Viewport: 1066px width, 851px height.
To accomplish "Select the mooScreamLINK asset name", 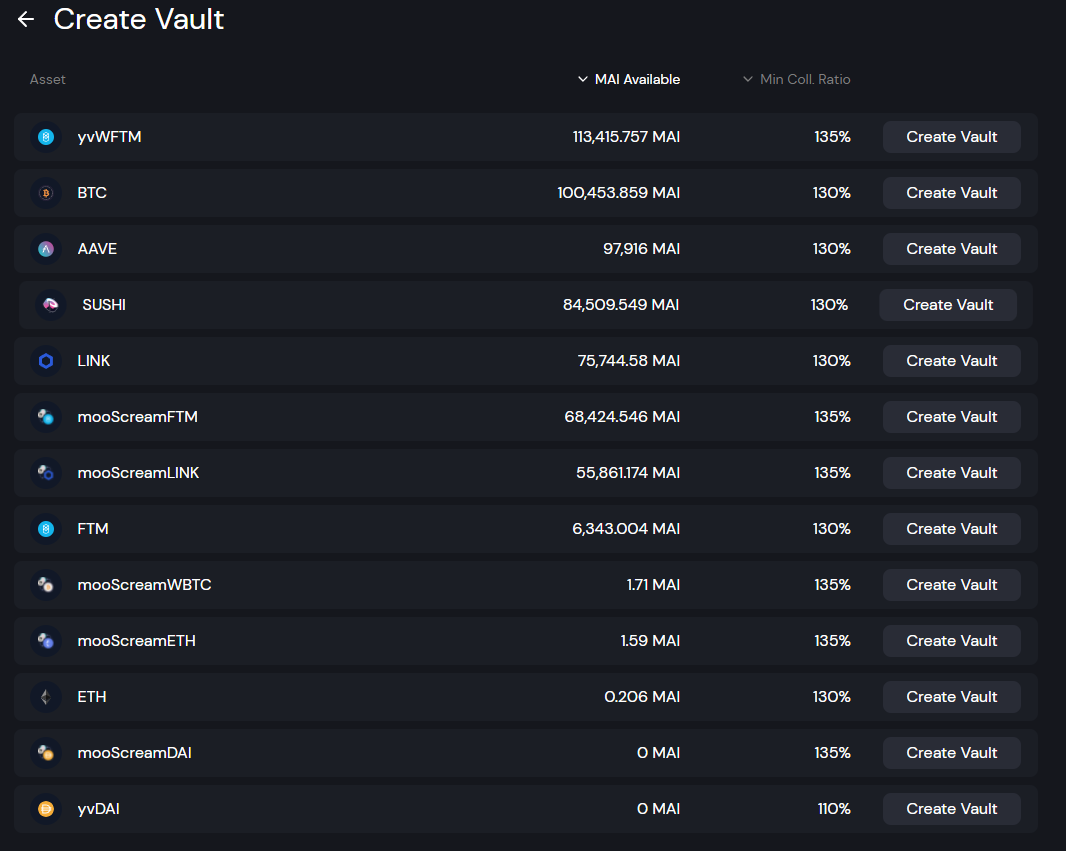I will point(138,473).
